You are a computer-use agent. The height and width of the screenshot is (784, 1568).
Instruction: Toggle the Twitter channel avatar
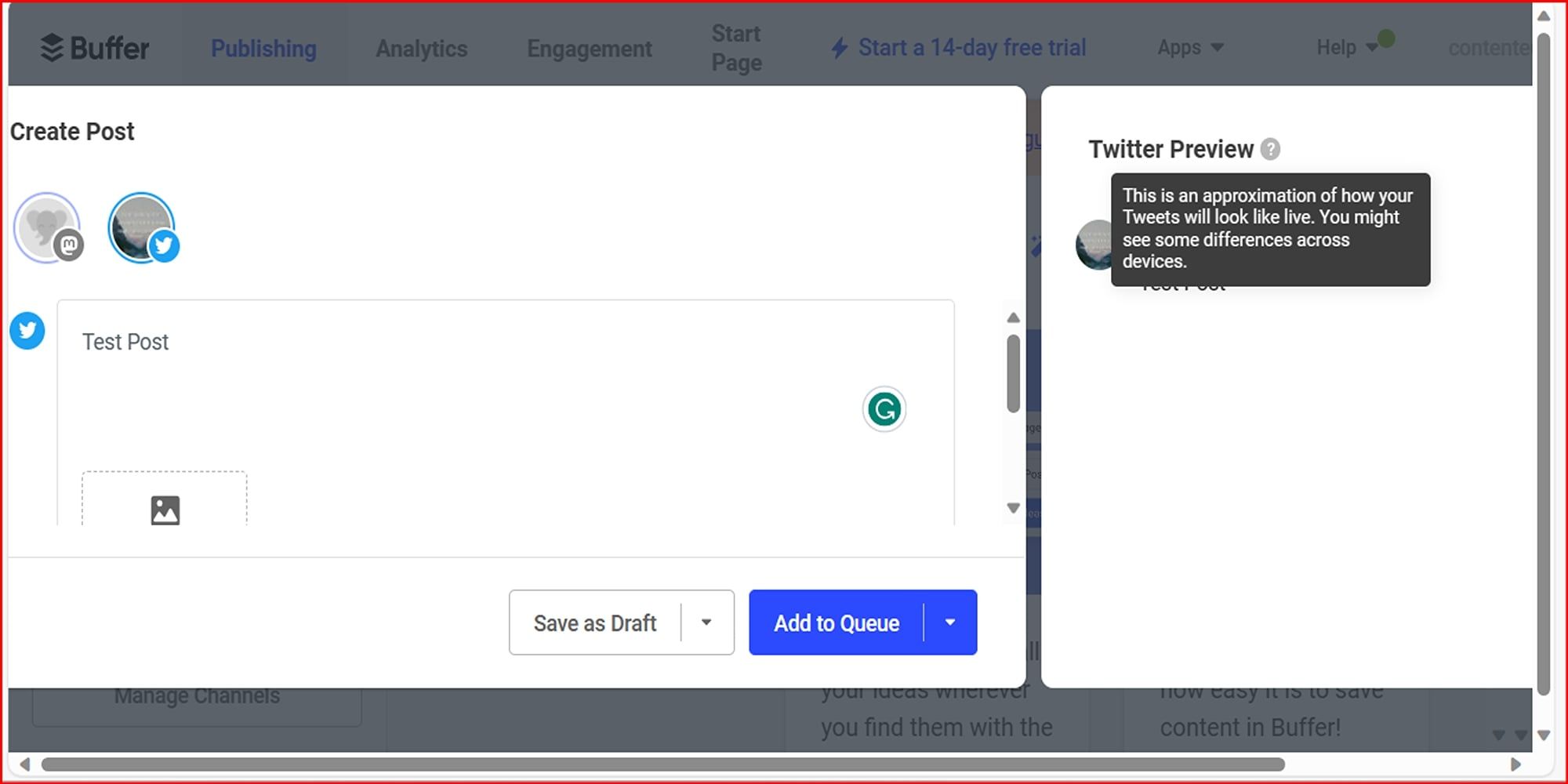[142, 227]
